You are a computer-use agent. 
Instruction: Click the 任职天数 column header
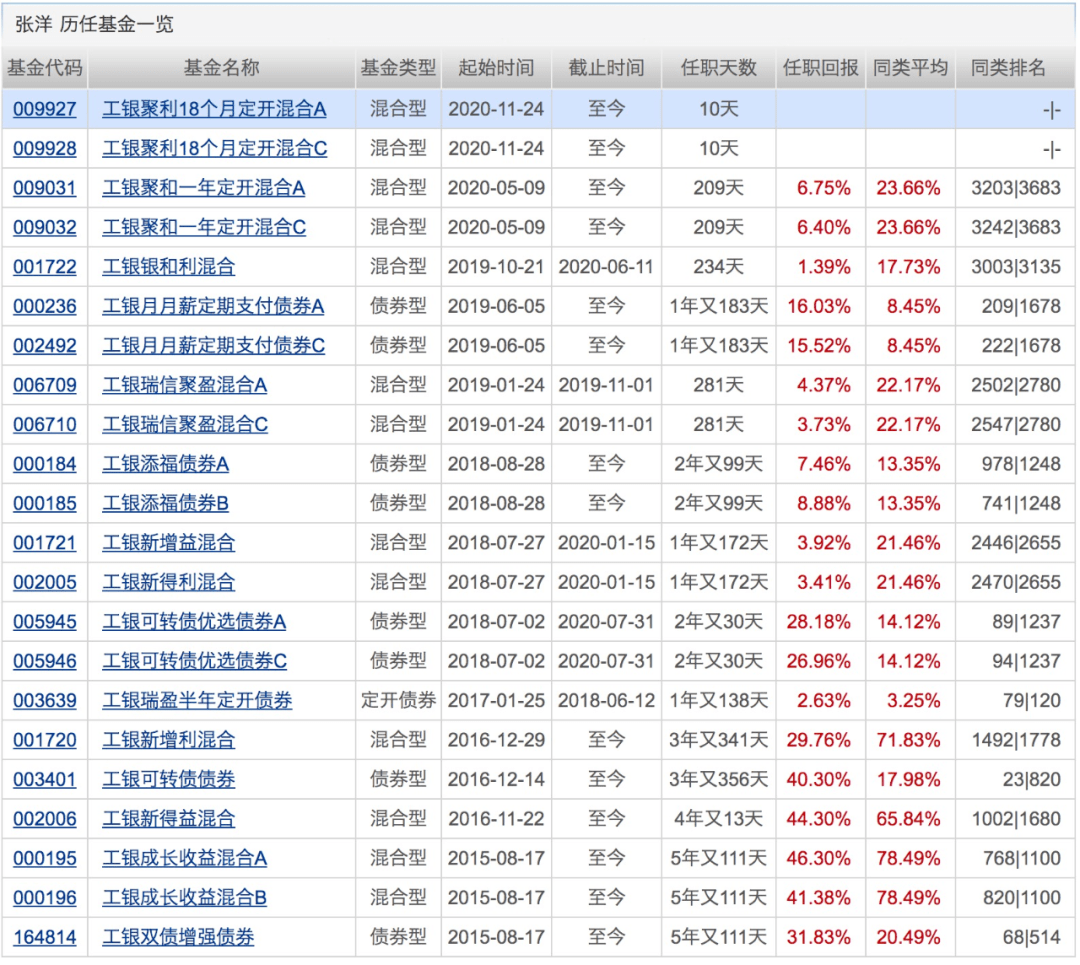pos(718,68)
